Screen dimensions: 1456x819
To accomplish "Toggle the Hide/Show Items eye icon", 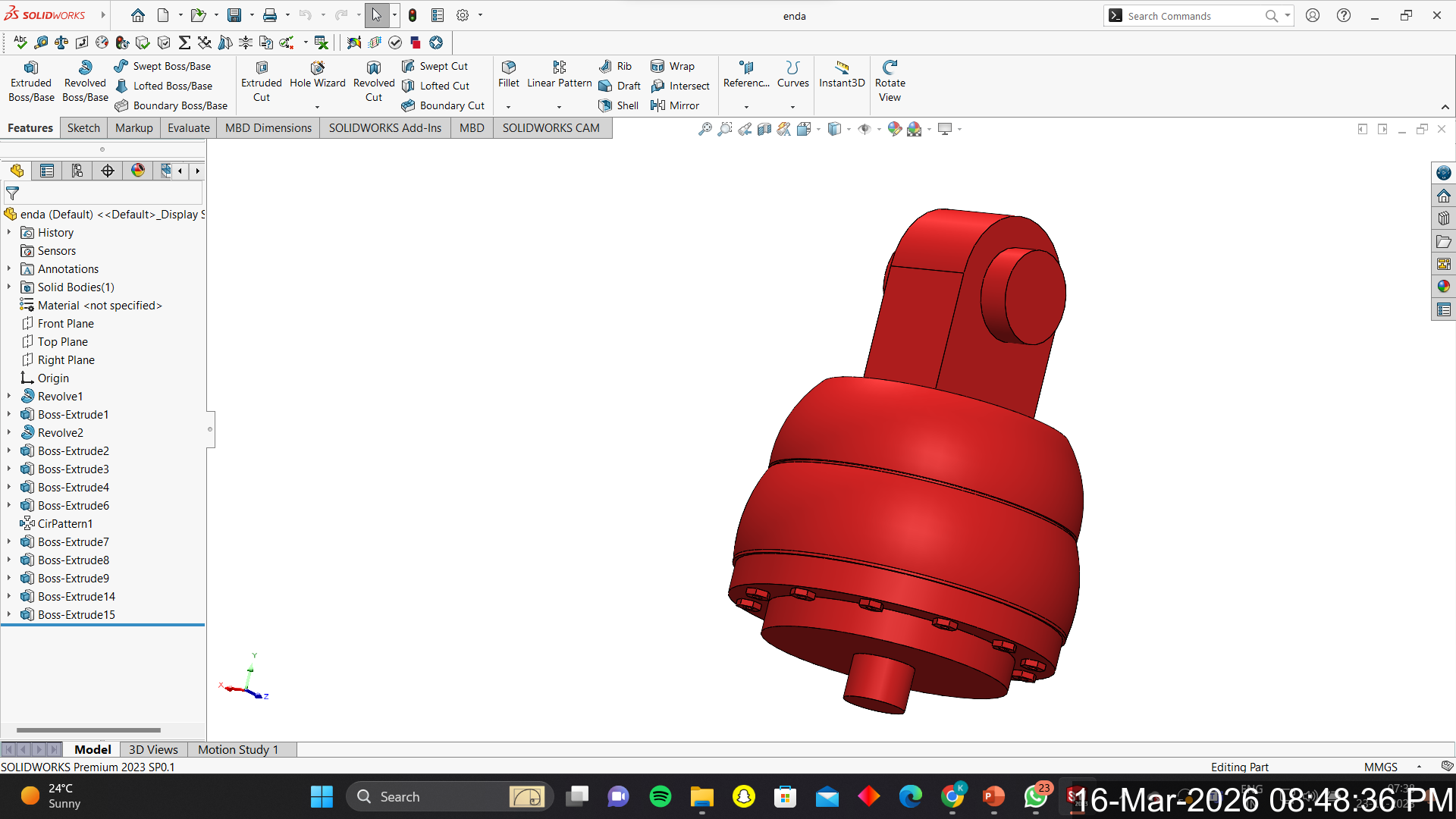I will [864, 129].
